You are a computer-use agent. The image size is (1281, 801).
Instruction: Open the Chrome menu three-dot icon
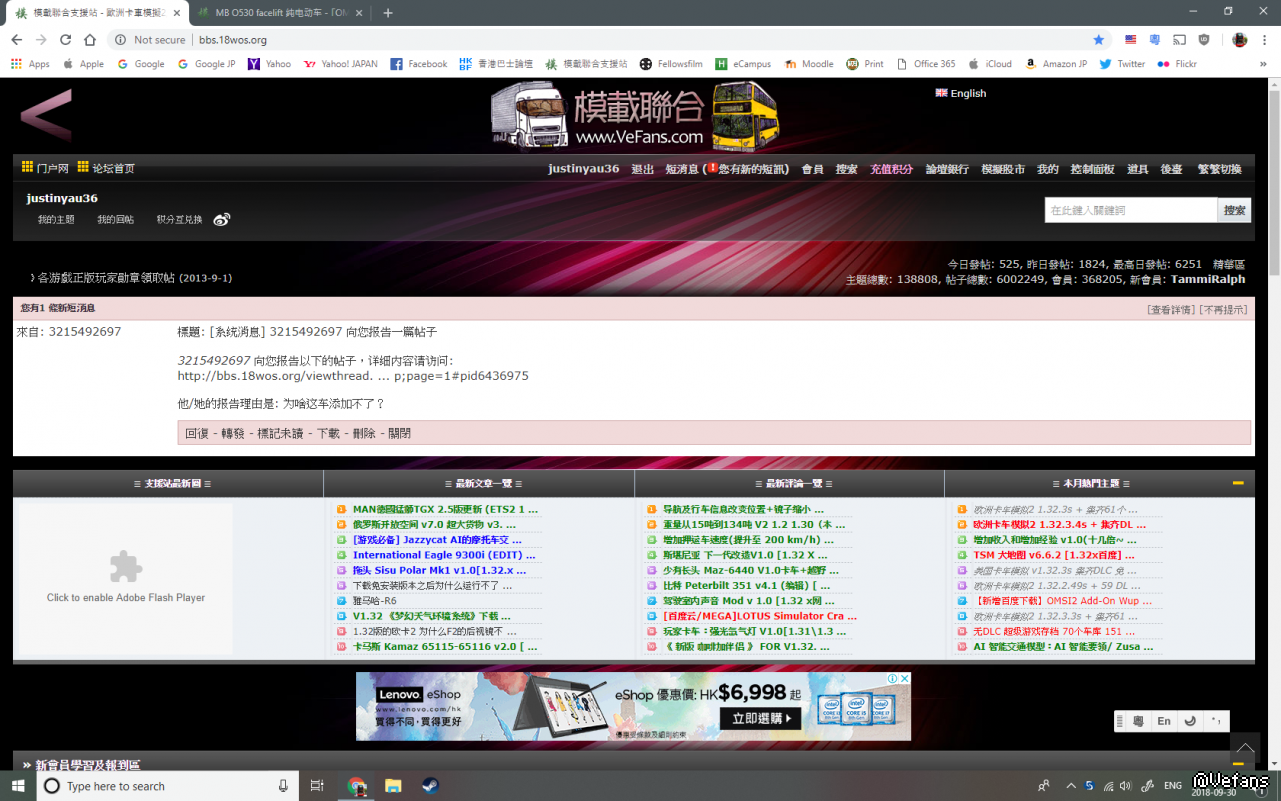1264,40
